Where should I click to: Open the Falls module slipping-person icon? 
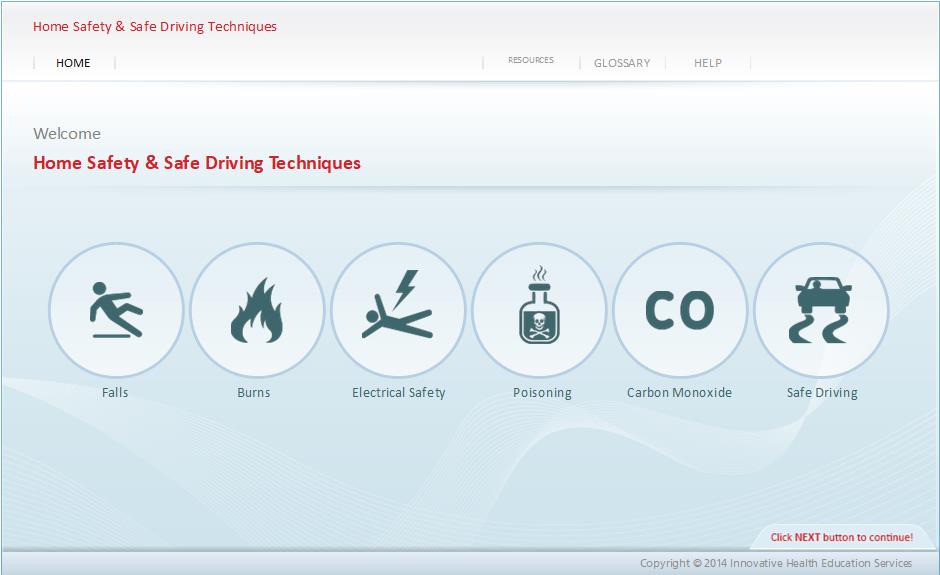(x=116, y=310)
